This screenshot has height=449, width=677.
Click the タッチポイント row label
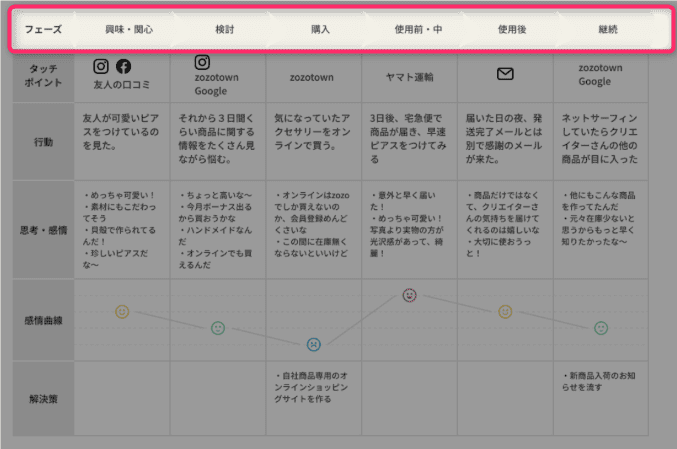(41, 74)
